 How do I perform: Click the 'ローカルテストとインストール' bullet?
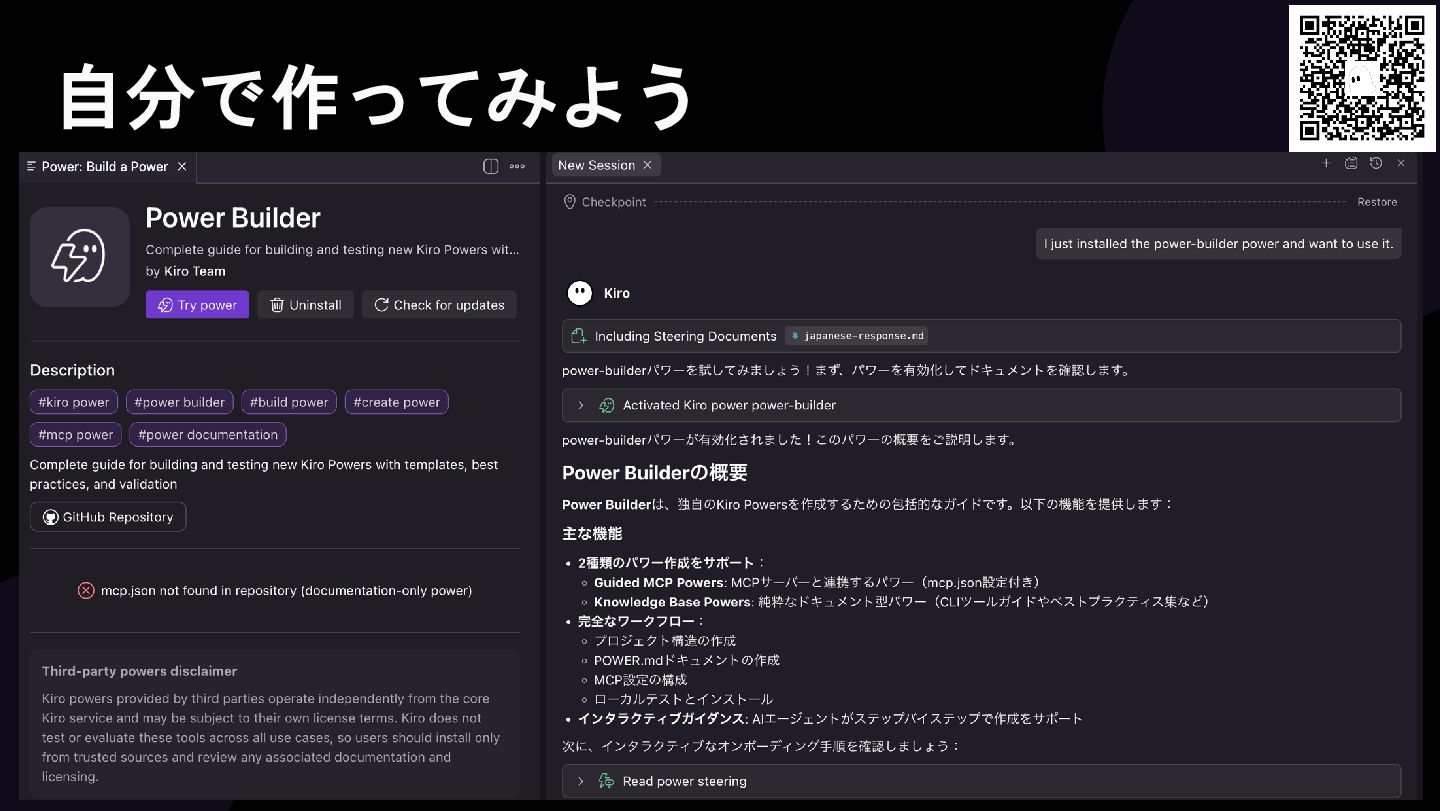point(683,699)
